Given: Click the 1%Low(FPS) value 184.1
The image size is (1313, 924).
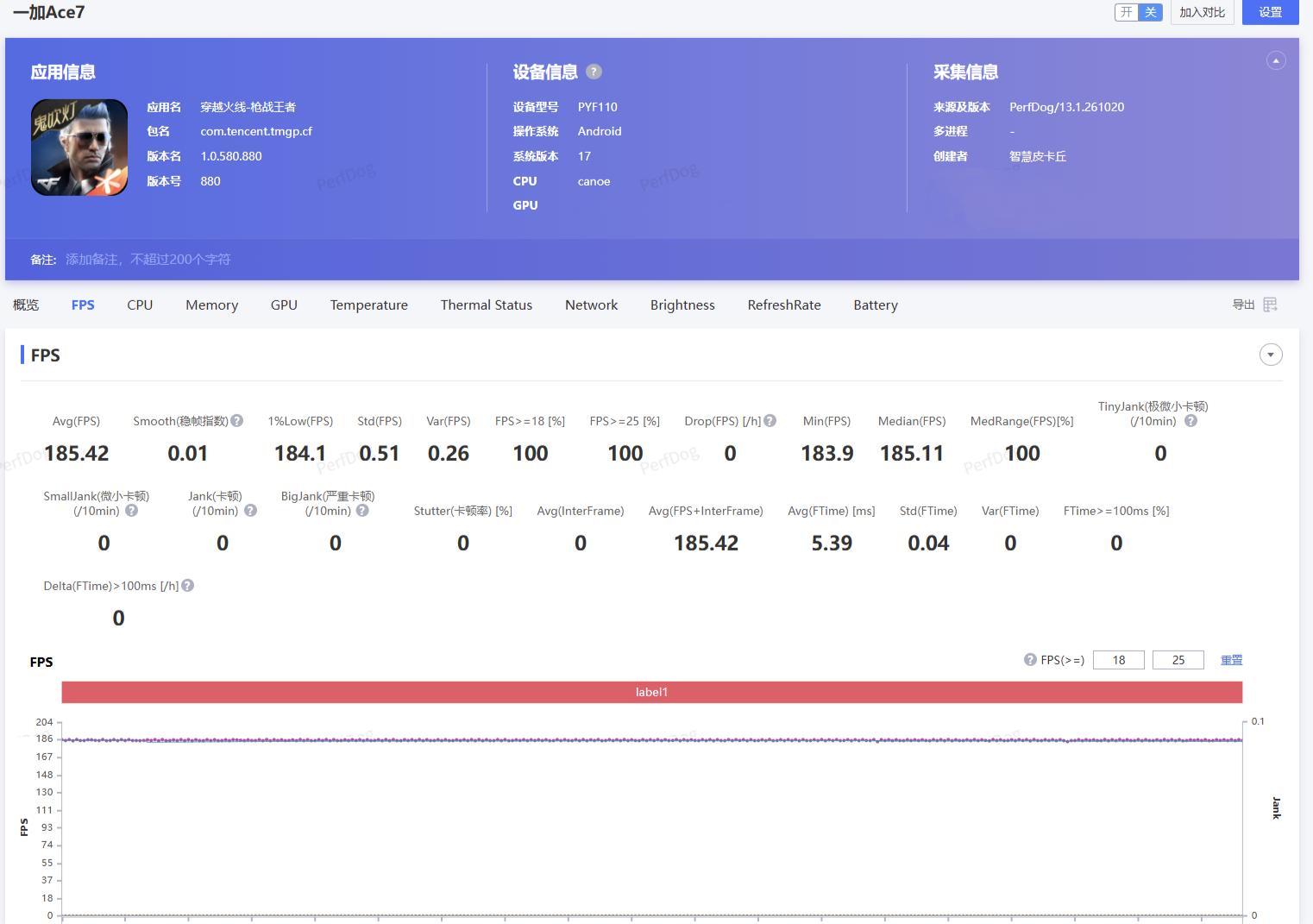Looking at the screenshot, I should click(300, 454).
